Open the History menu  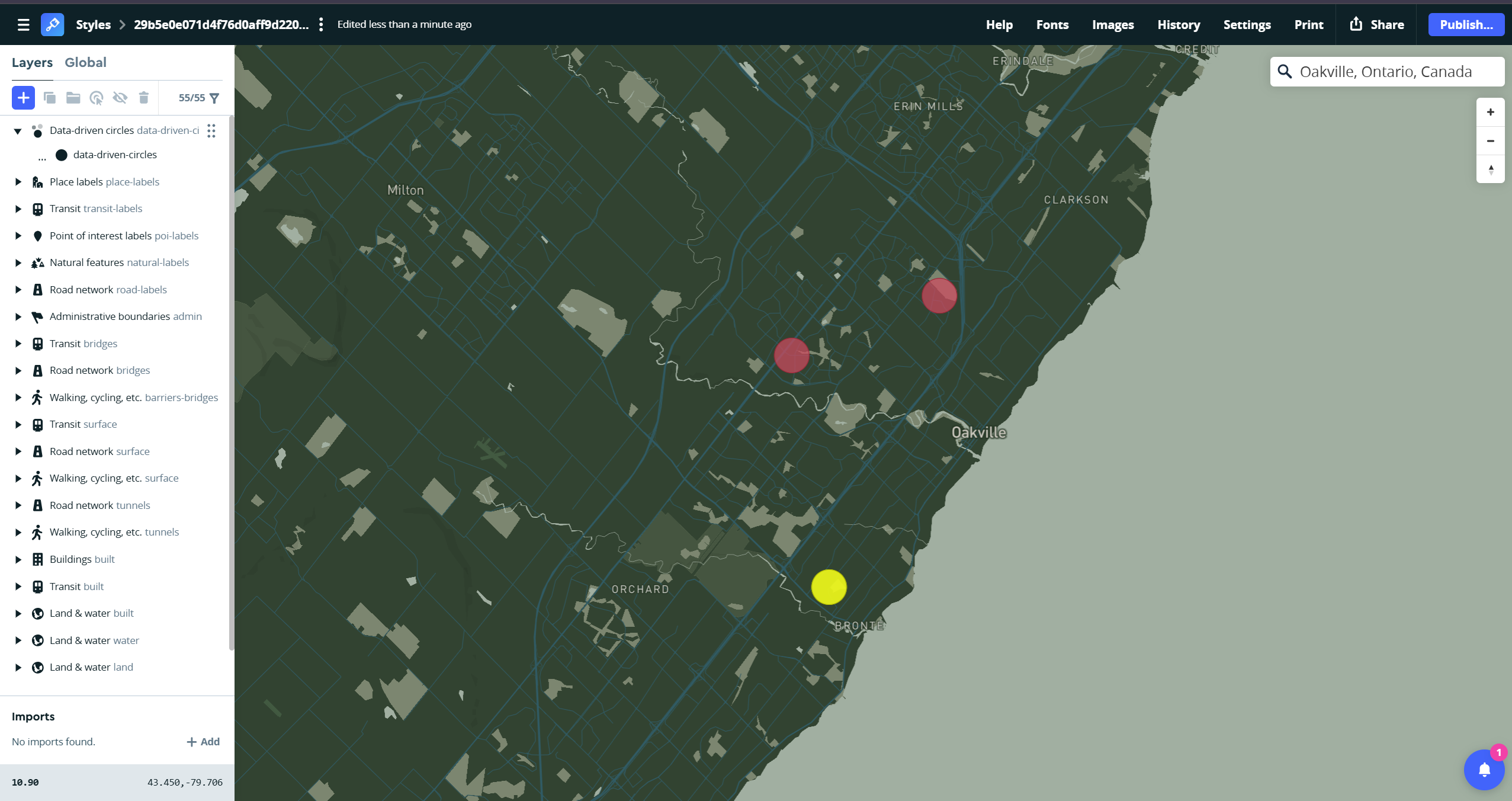[1178, 24]
